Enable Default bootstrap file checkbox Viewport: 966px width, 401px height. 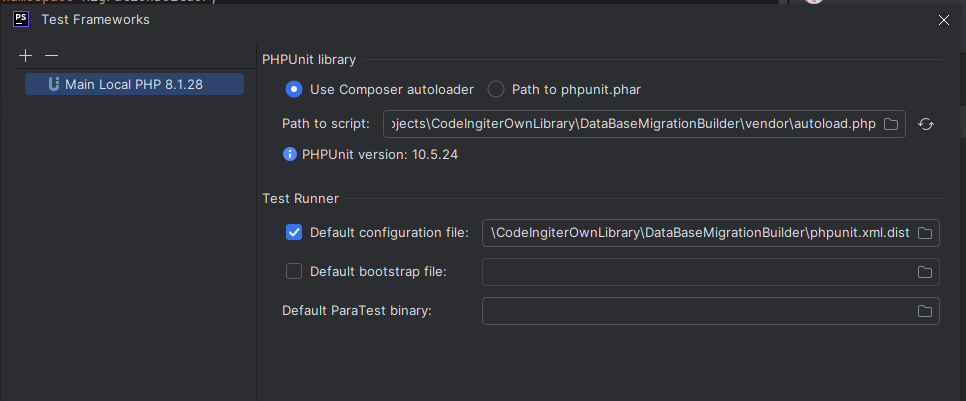294,271
